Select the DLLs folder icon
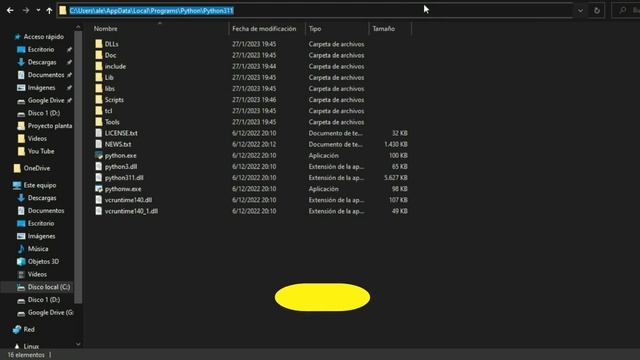Screen dimensions: 640x360 point(99,44)
